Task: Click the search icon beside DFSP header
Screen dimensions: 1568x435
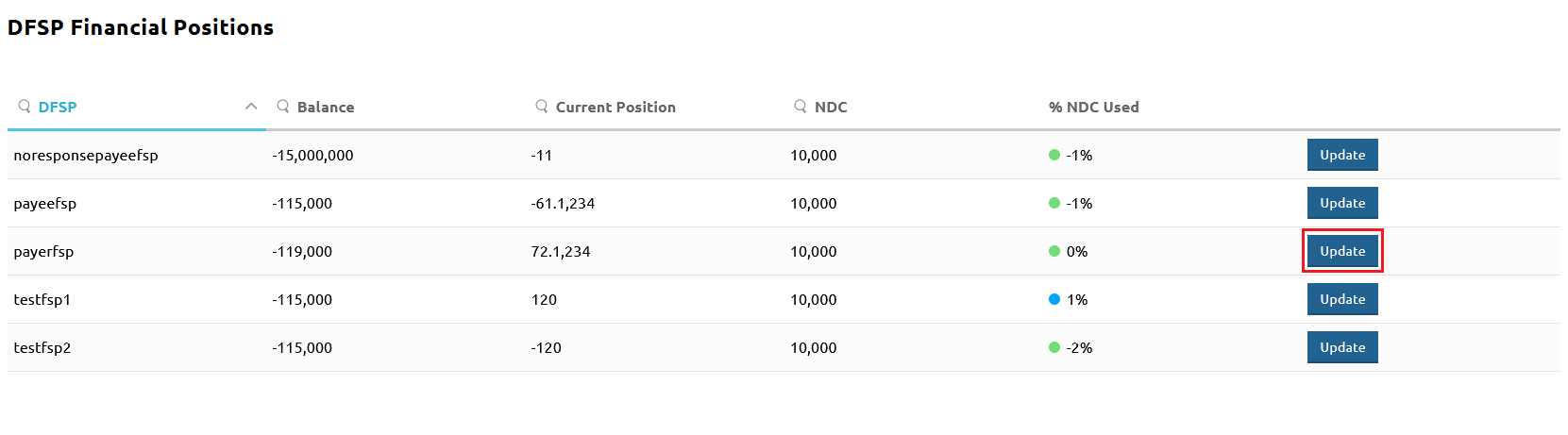Action: pyautogui.click(x=25, y=107)
